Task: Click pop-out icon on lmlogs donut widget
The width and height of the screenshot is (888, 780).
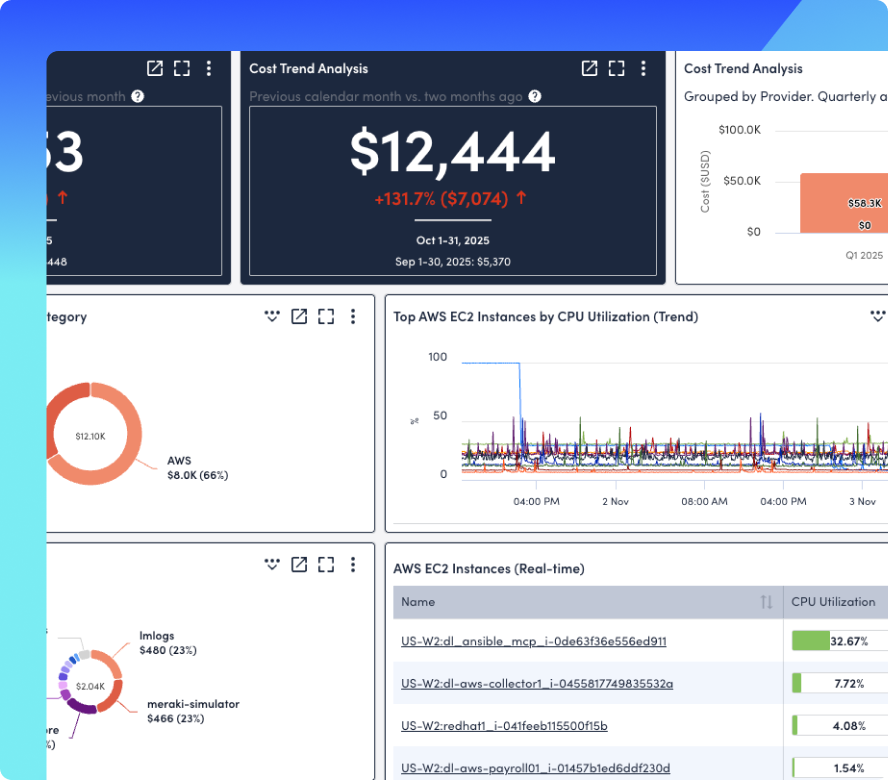Action: (299, 565)
